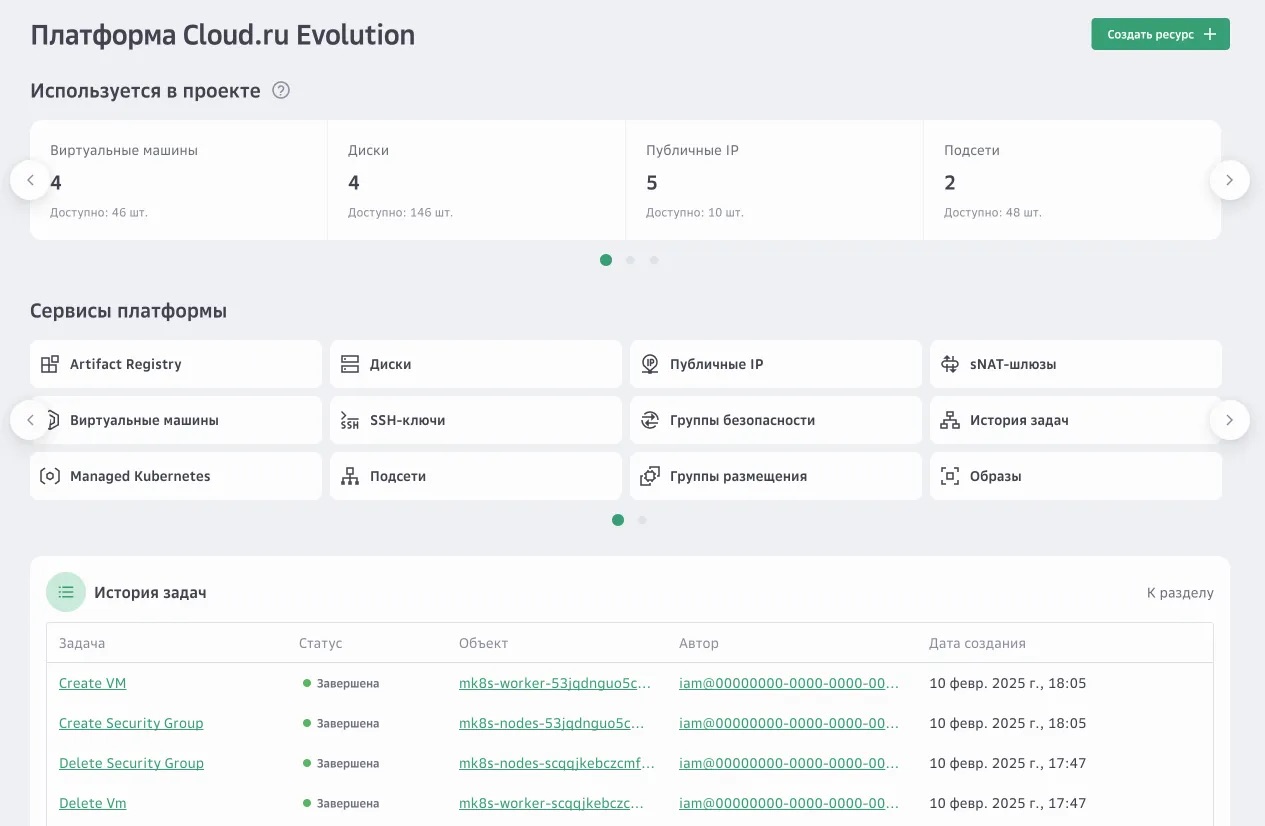Open the Create VM task link
The image size is (1265, 826).
coord(92,683)
